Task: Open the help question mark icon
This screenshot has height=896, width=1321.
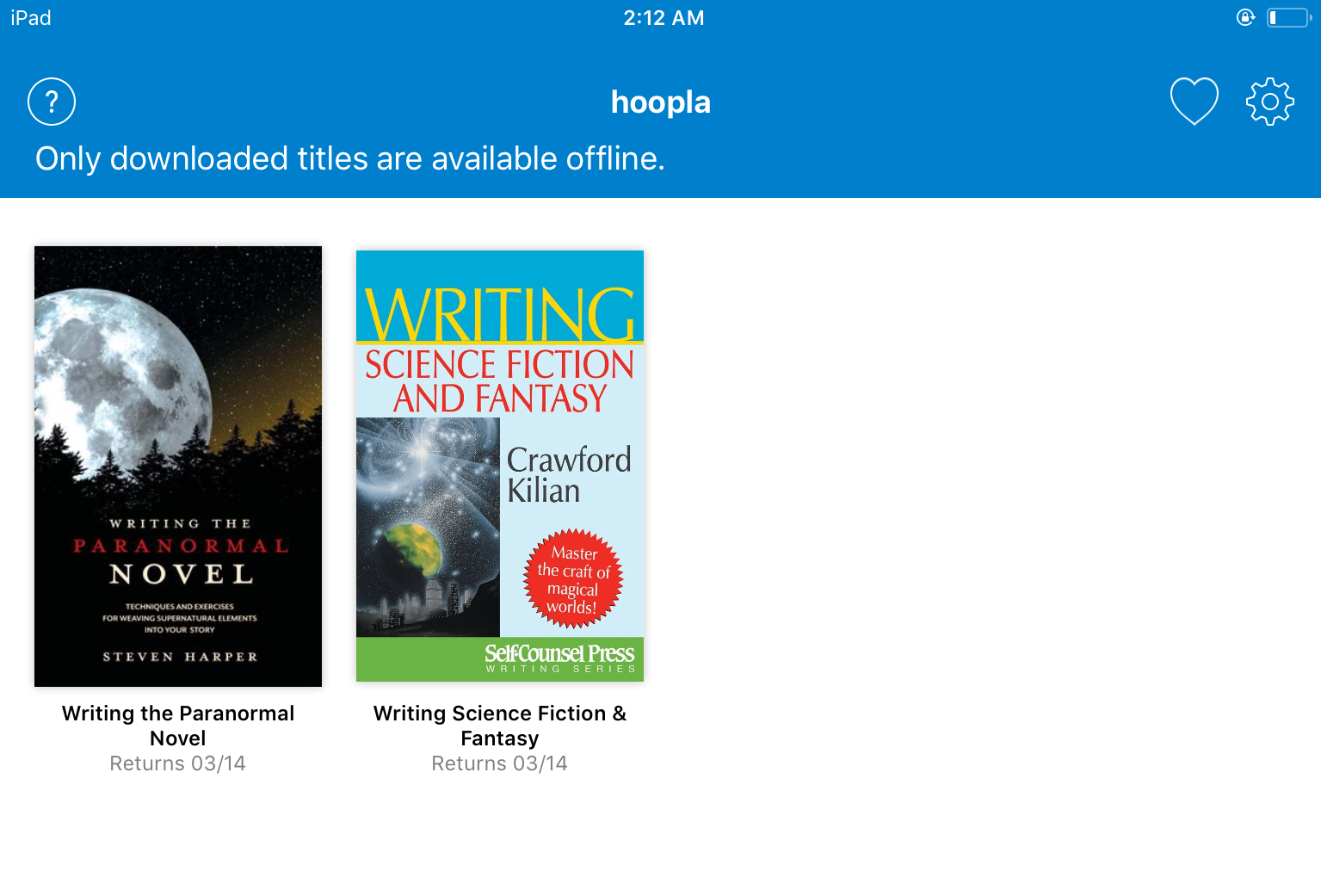Action: pos(52,102)
